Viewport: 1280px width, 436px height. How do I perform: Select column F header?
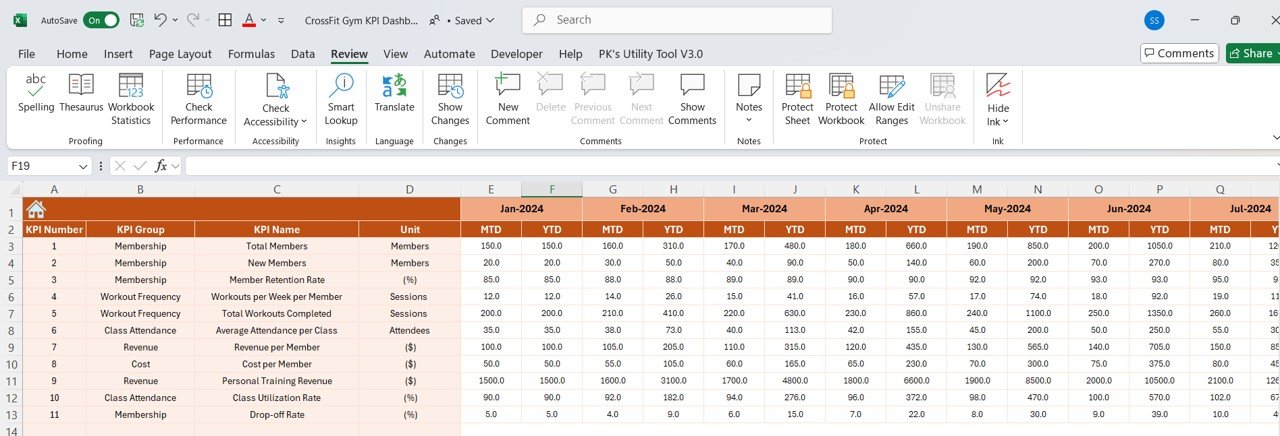[552, 189]
